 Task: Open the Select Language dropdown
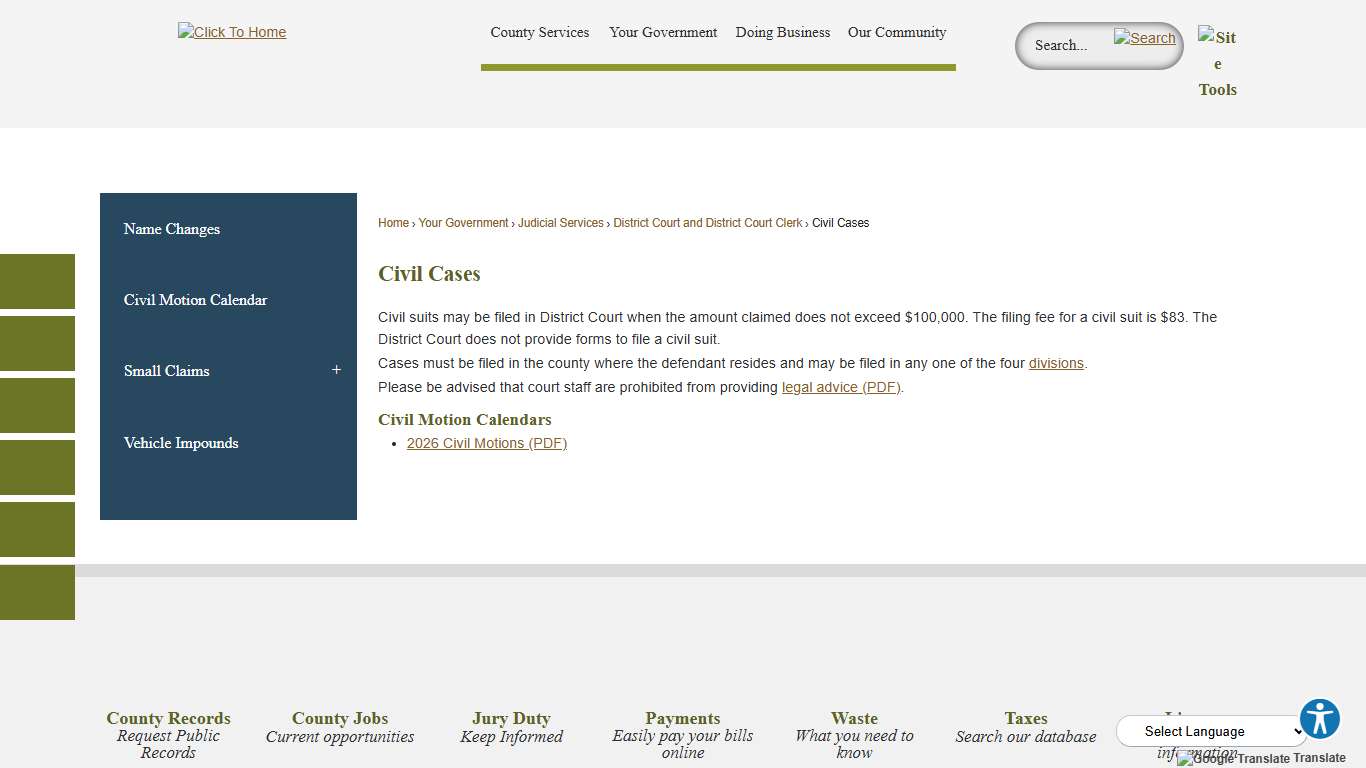pos(1210,731)
